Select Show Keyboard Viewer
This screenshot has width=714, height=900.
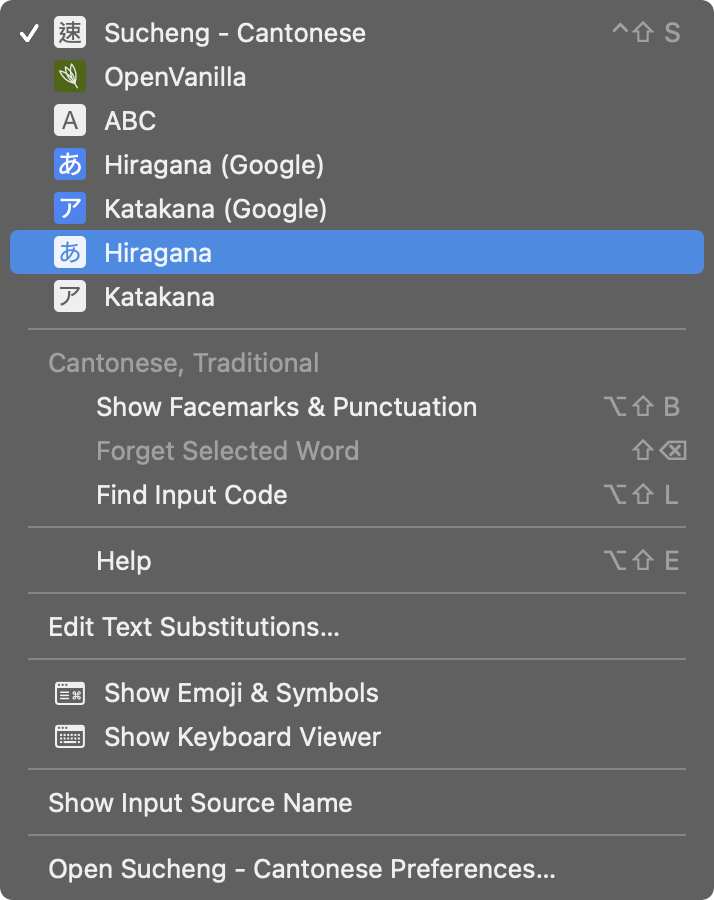pyautogui.click(x=242, y=737)
